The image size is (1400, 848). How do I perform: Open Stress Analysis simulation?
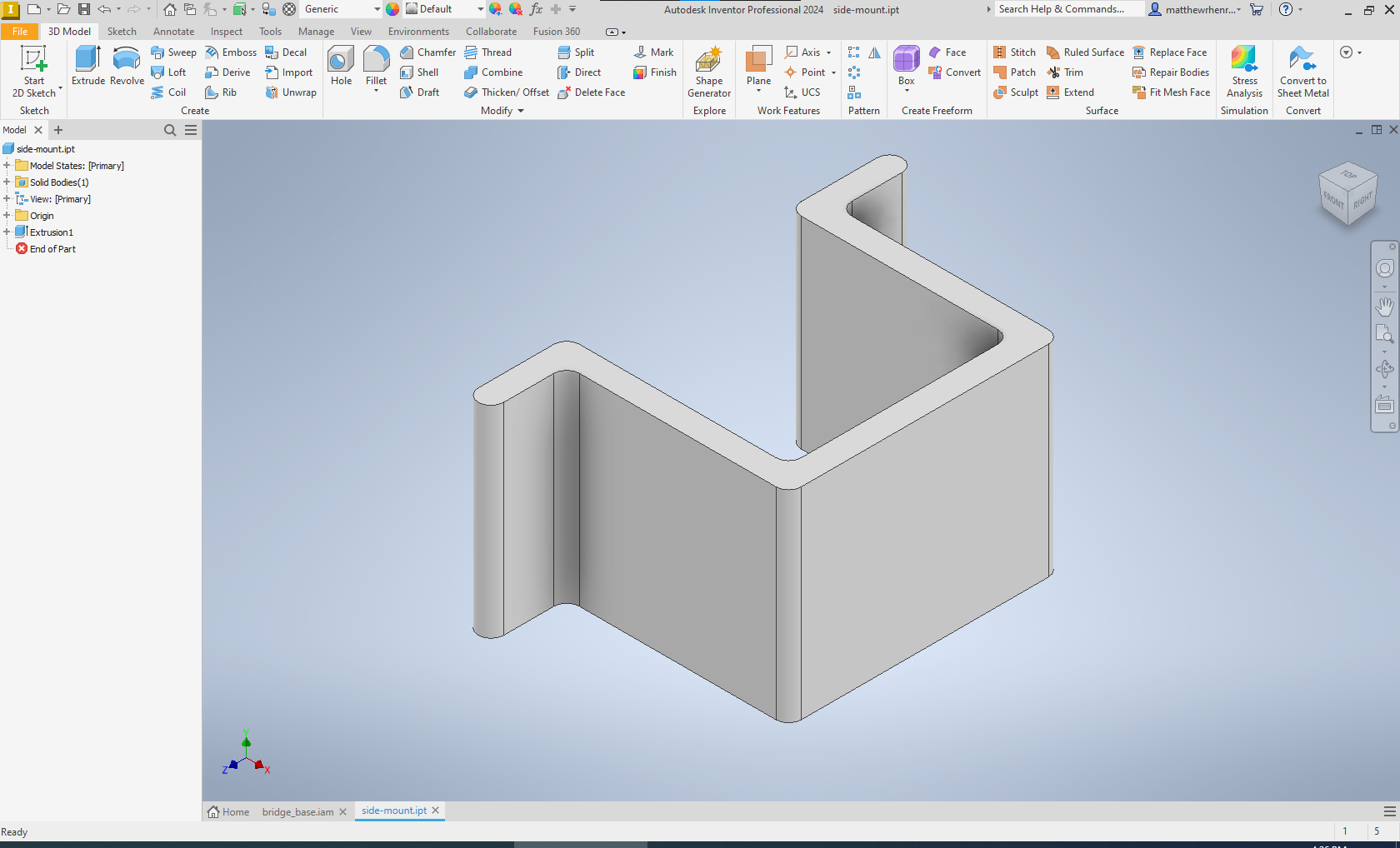1244,72
